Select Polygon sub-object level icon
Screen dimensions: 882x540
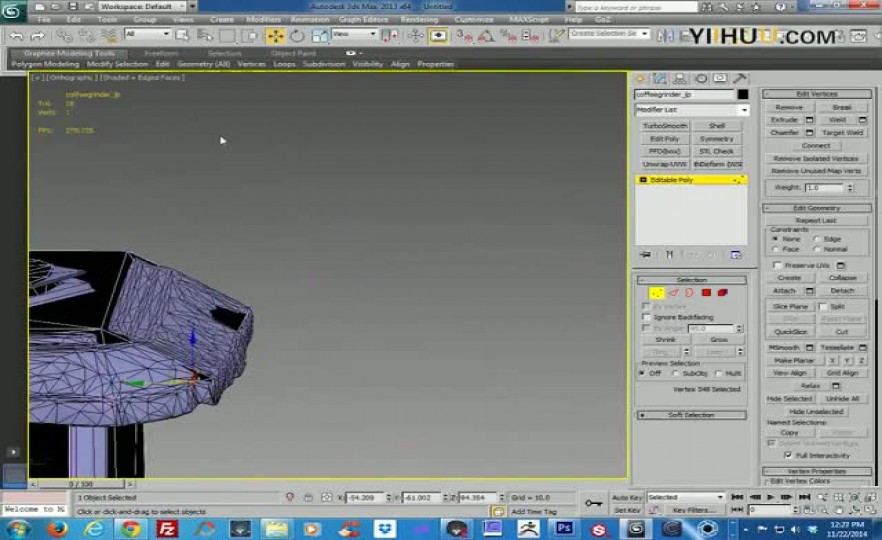point(706,292)
